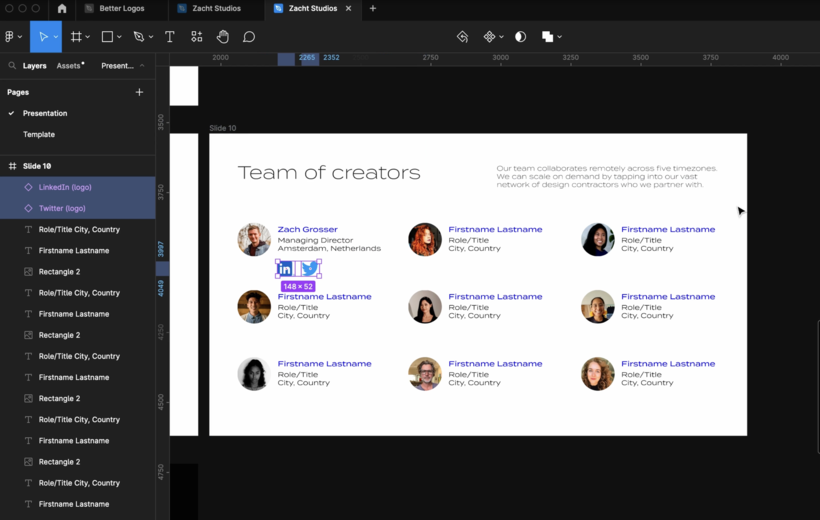Expand Frame tool options dropdown arrow
This screenshot has height=520, width=820.
coord(88,37)
